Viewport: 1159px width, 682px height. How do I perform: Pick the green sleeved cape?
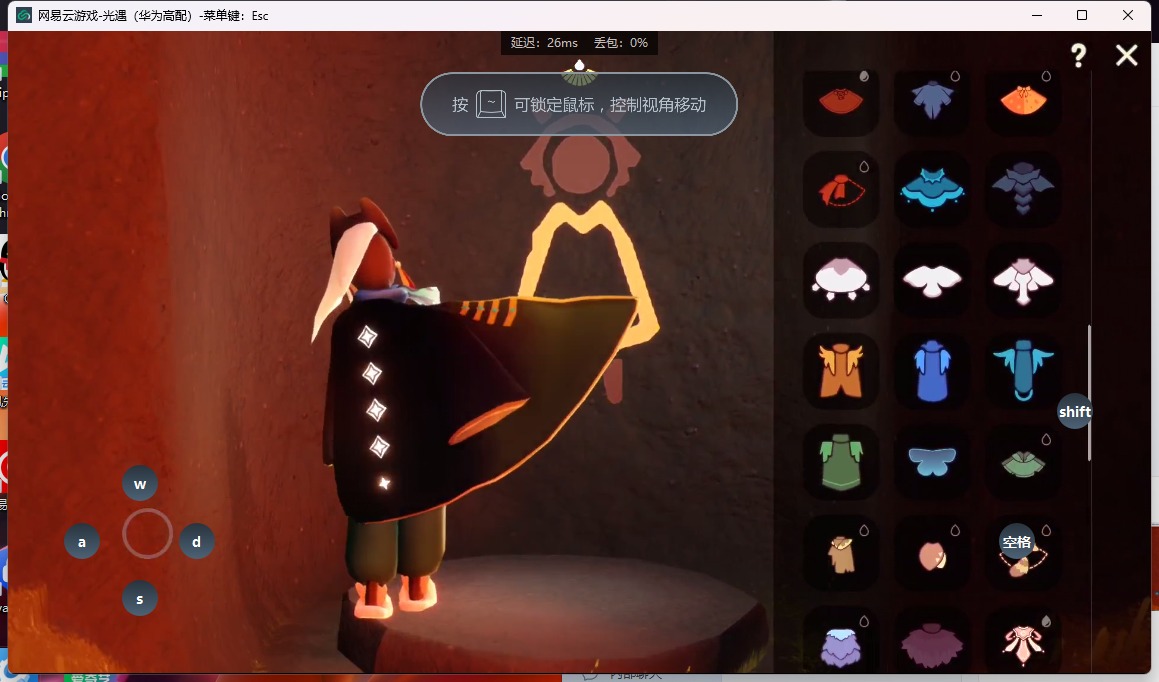coord(841,463)
